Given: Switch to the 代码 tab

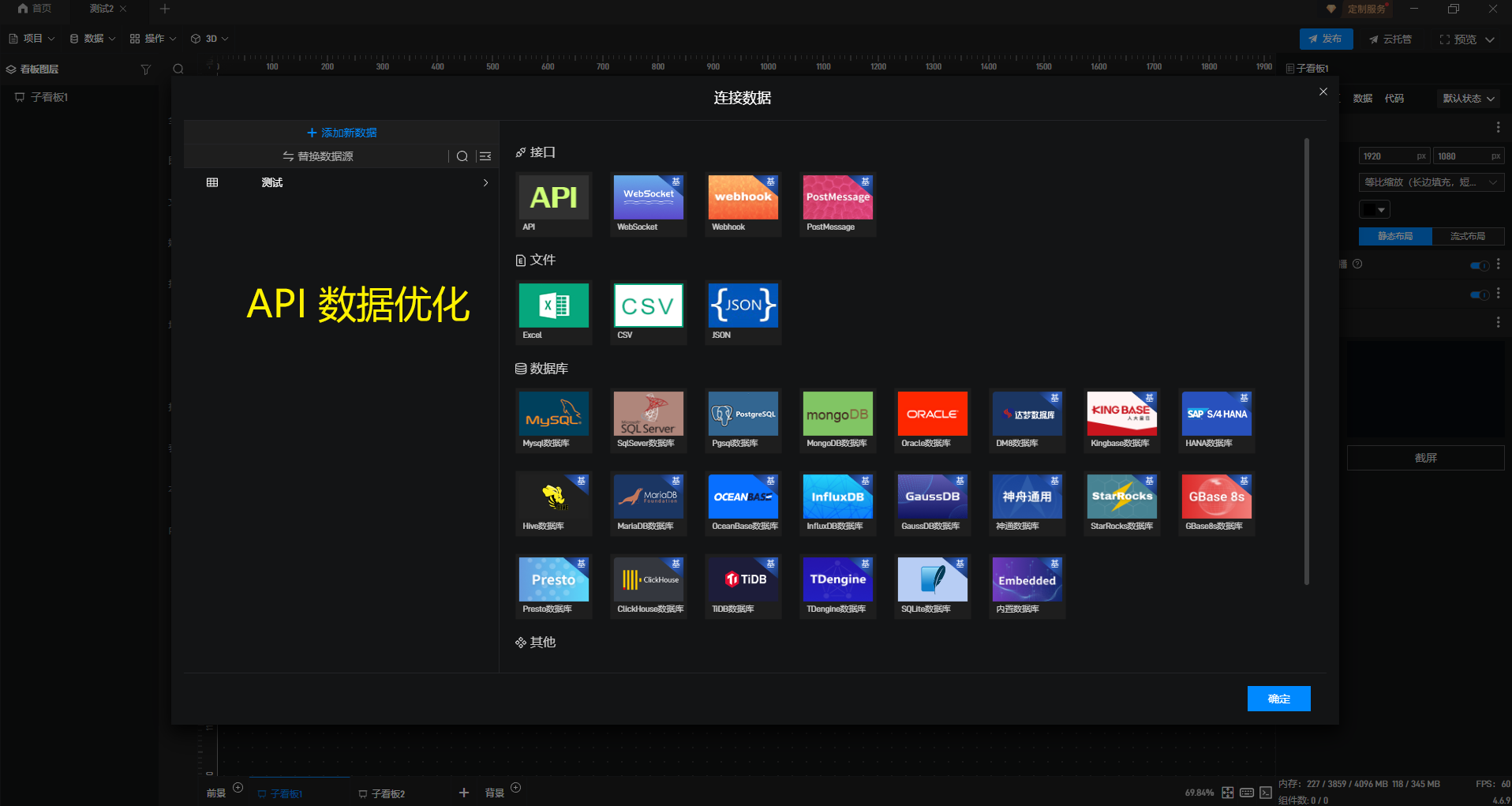Looking at the screenshot, I should coord(1394,98).
